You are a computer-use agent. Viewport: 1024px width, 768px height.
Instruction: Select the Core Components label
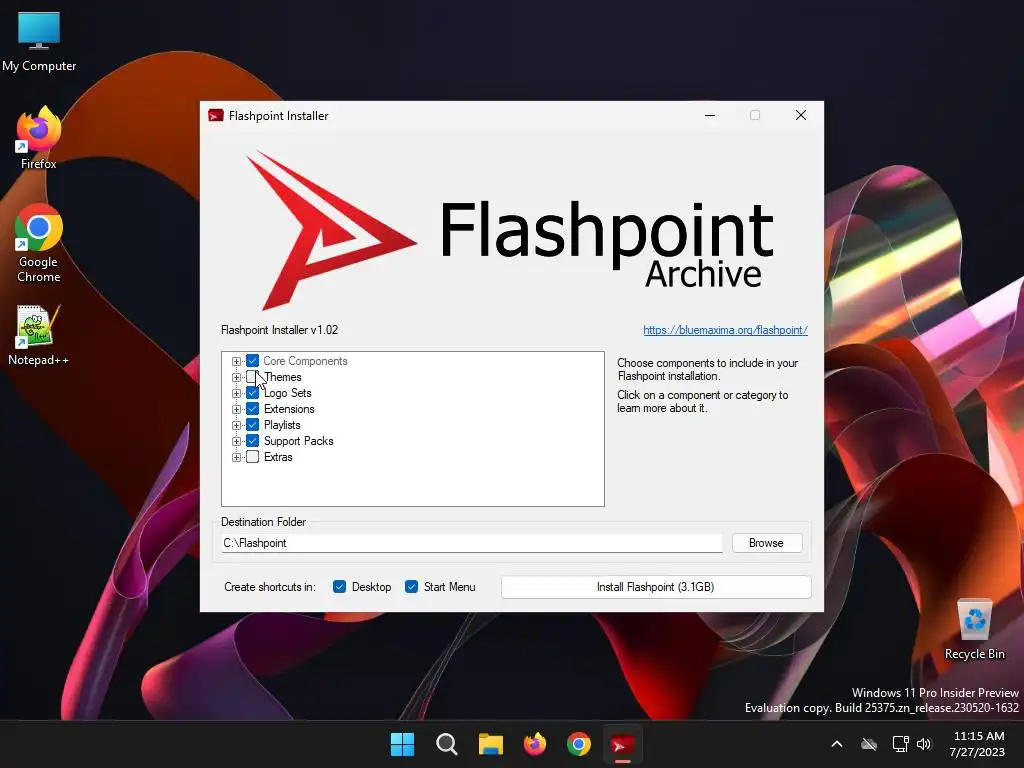tap(305, 361)
